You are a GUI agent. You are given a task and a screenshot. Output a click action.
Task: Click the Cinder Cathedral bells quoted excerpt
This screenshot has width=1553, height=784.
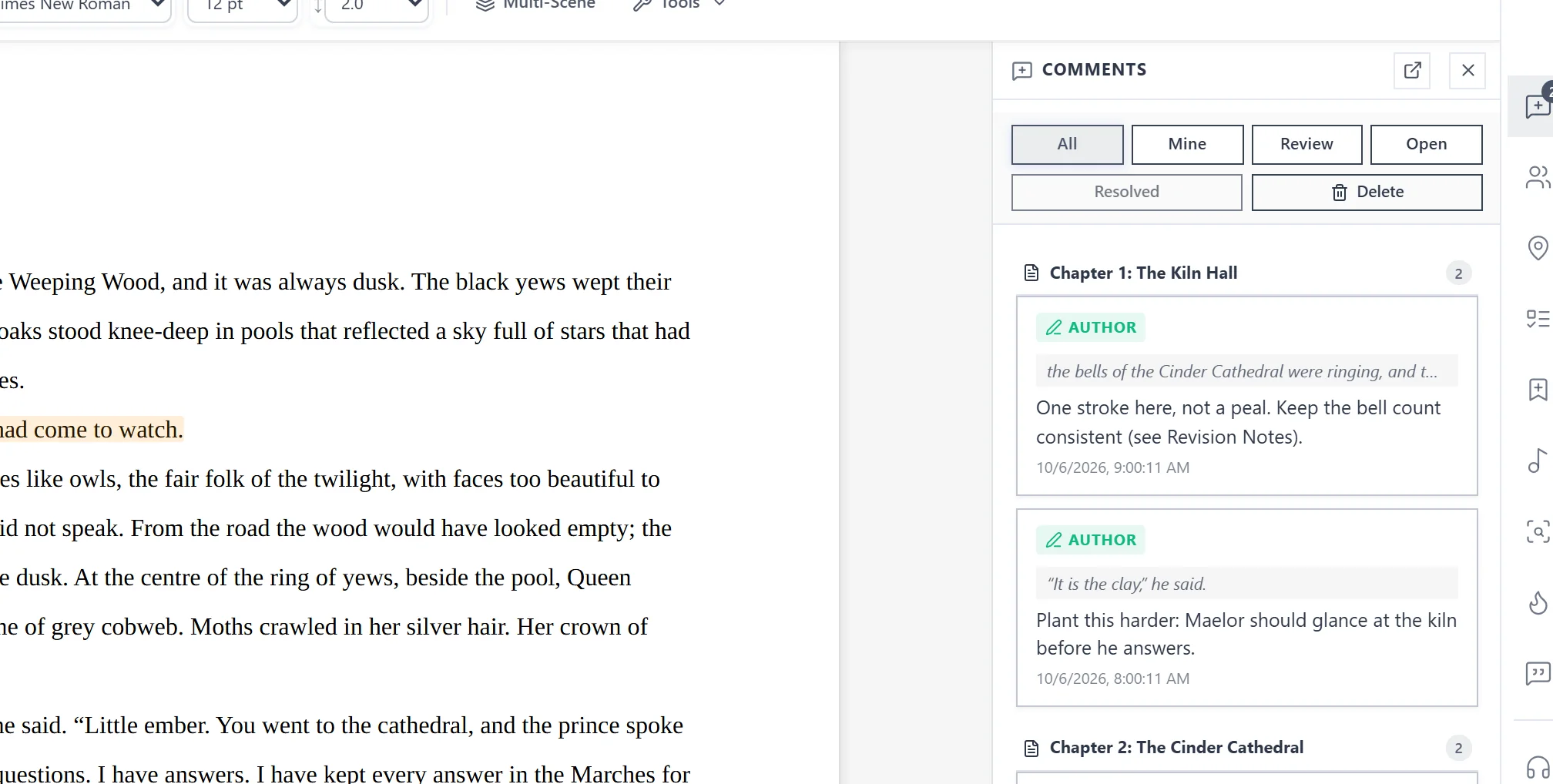coord(1246,371)
